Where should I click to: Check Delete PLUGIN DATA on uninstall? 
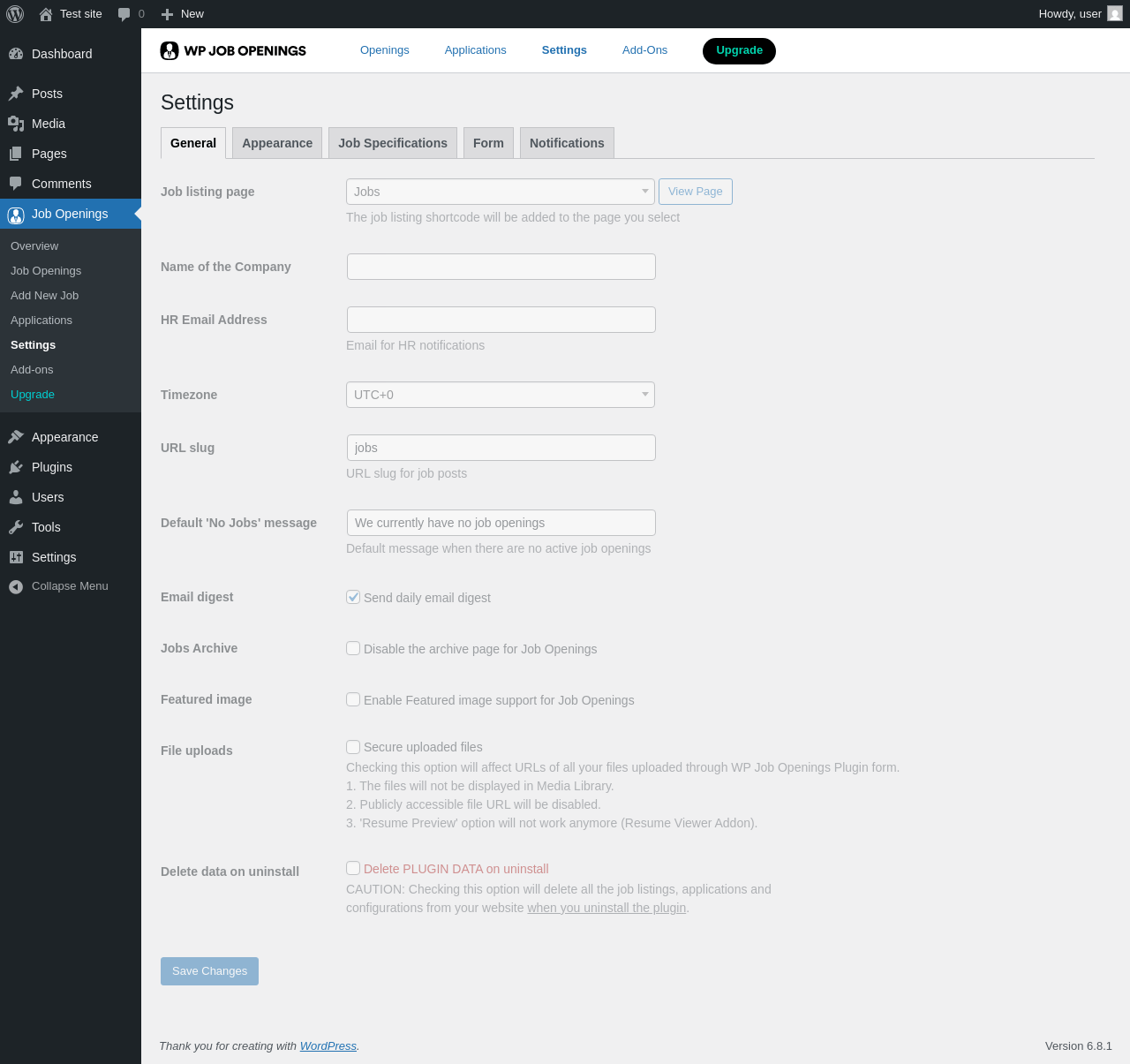[353, 868]
